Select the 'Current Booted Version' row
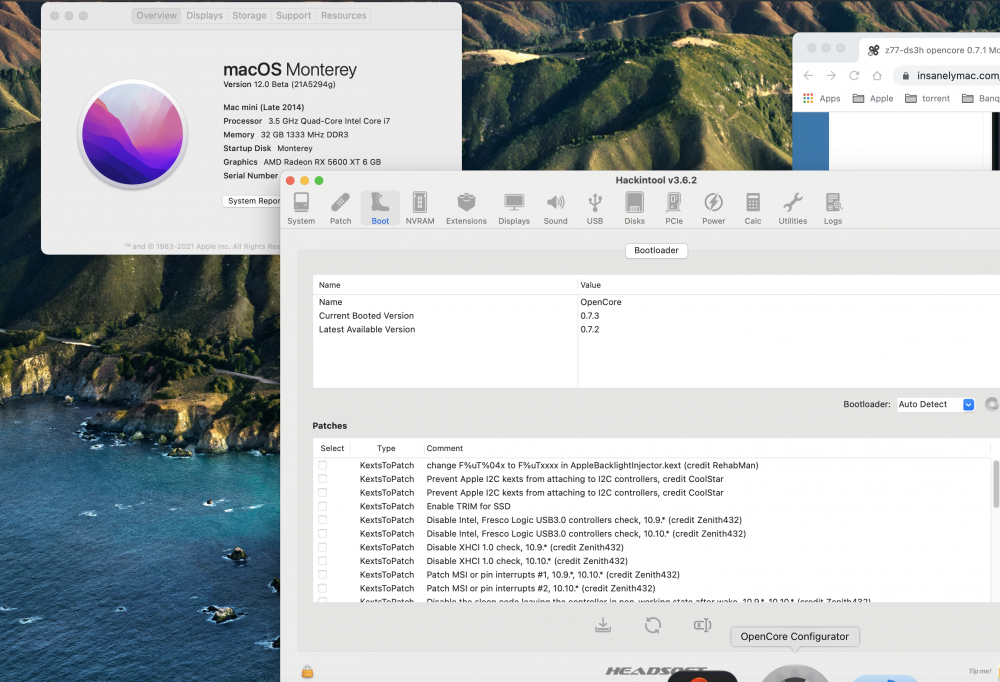This screenshot has width=1000, height=682. pyautogui.click(x=656, y=316)
